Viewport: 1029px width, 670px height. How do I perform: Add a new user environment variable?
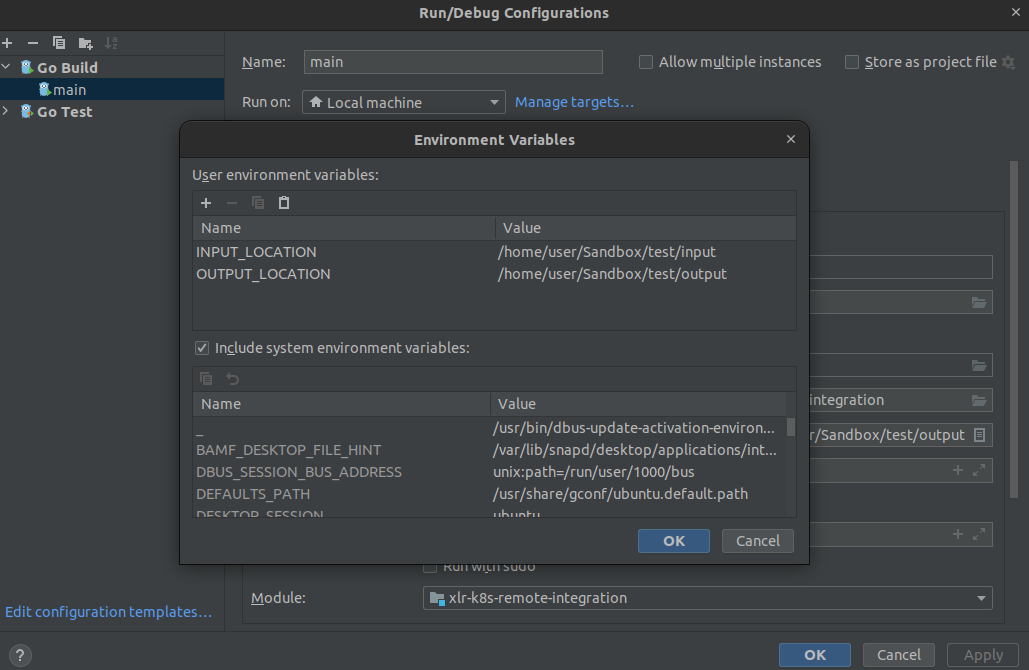point(206,203)
